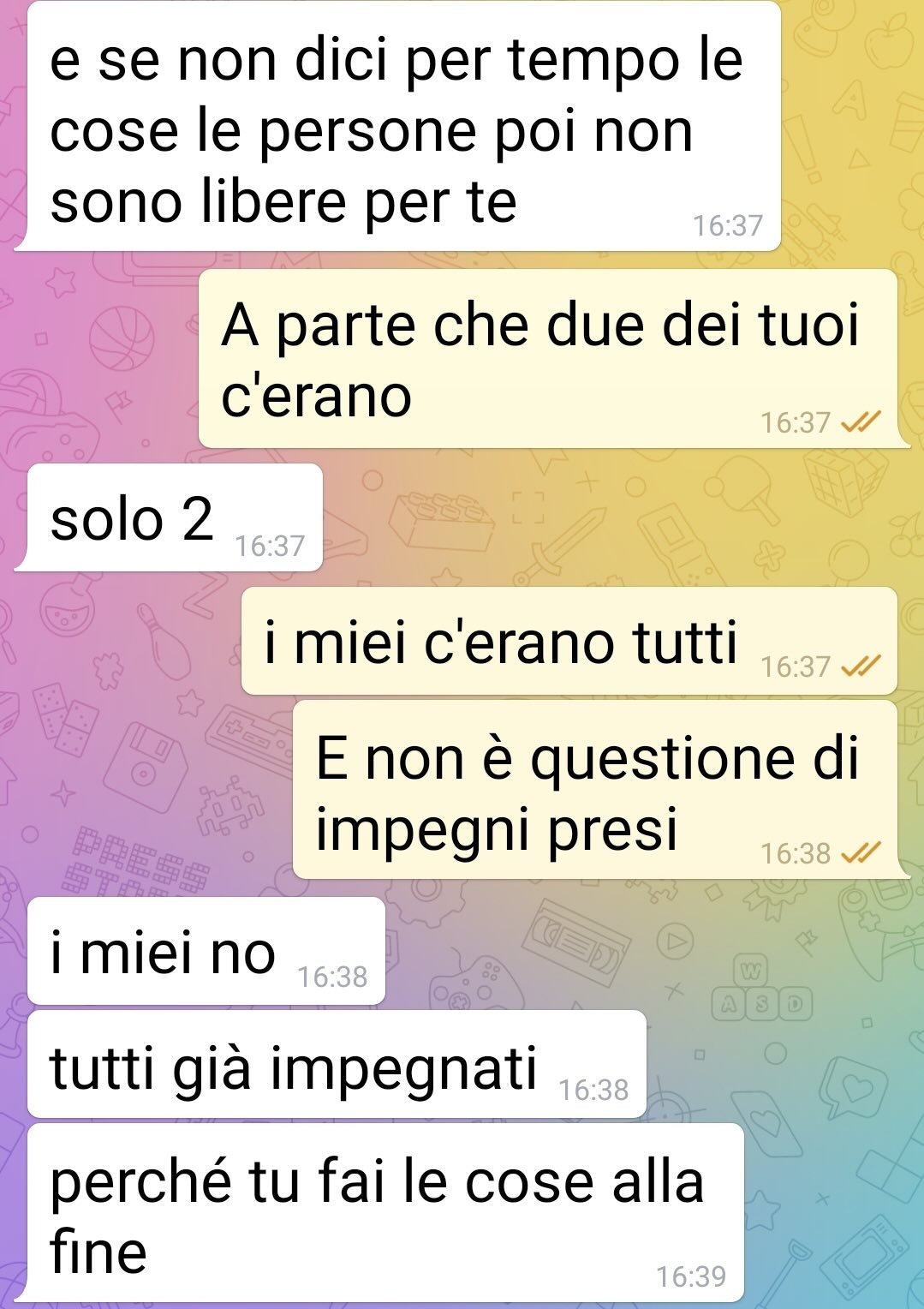The width and height of the screenshot is (924, 1309).
Task: Tap the 16:37 timestamp on 'solo 2'
Action: pyautogui.click(x=270, y=546)
